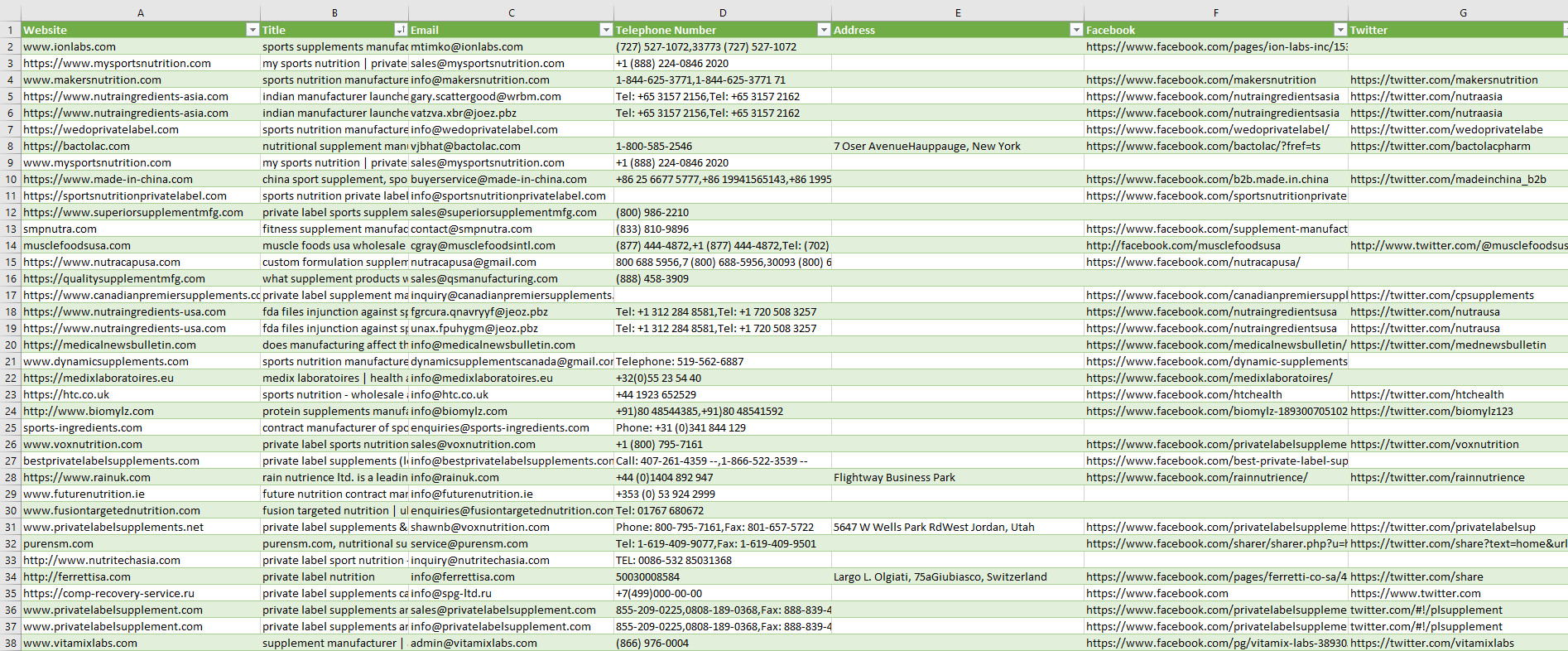Select the http://facebook.com/musclefoodsusa cell

(1216, 245)
